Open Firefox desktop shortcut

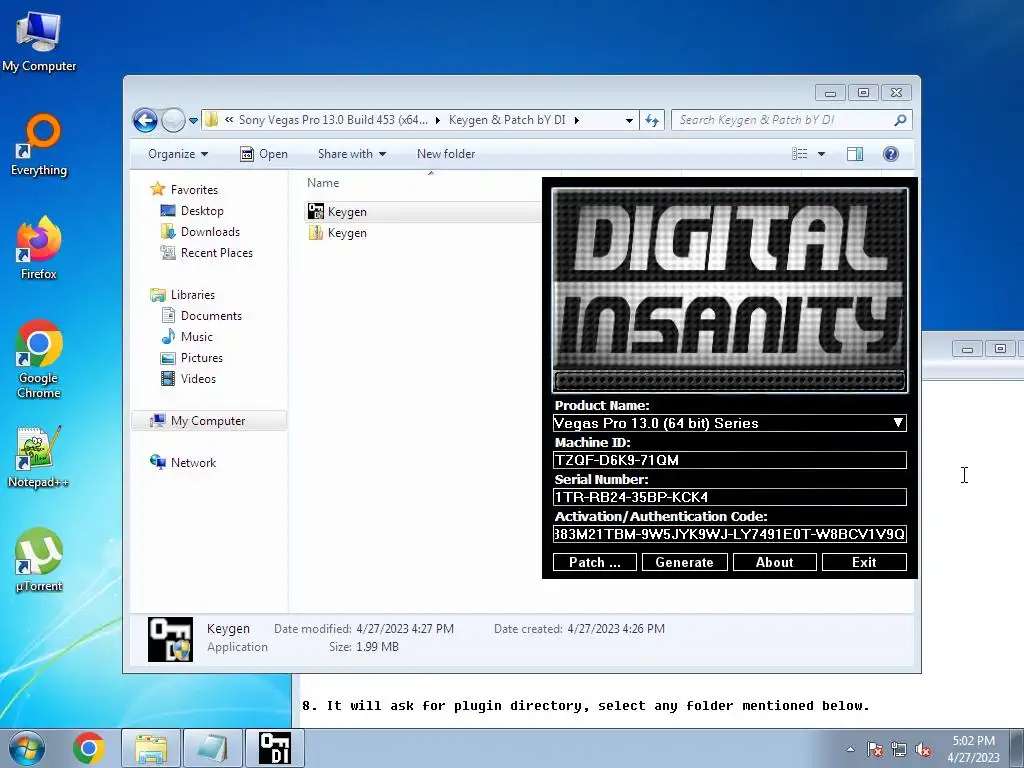pos(39,248)
